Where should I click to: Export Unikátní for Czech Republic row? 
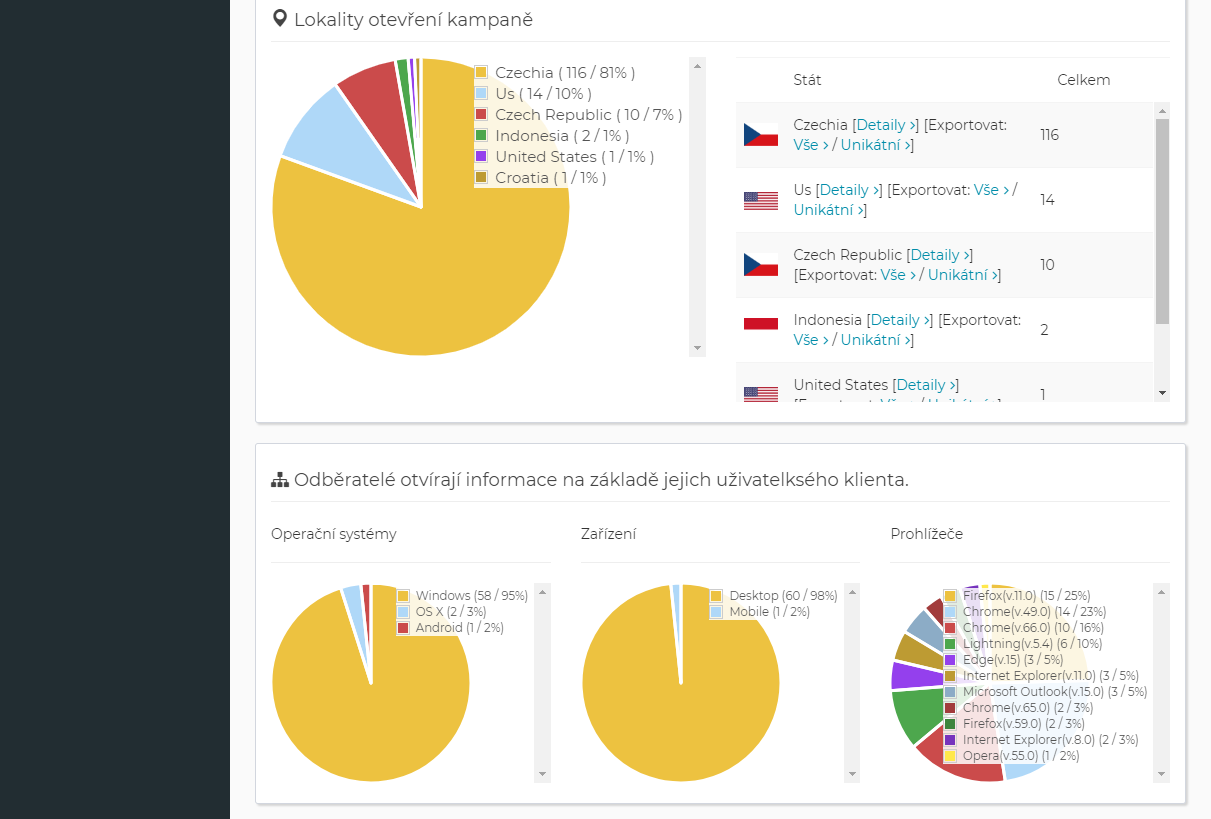coord(962,275)
